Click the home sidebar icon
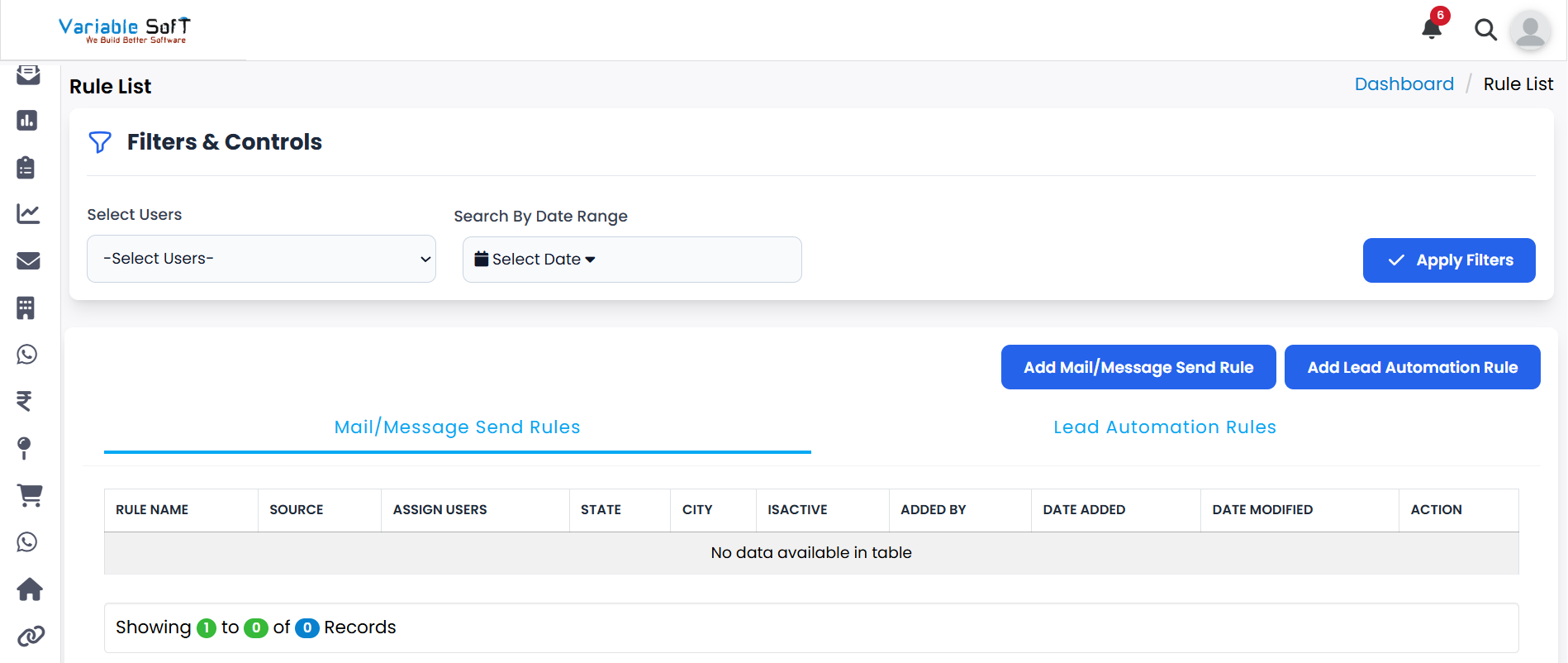Viewport: 1568px width, 663px height. pyautogui.click(x=30, y=589)
